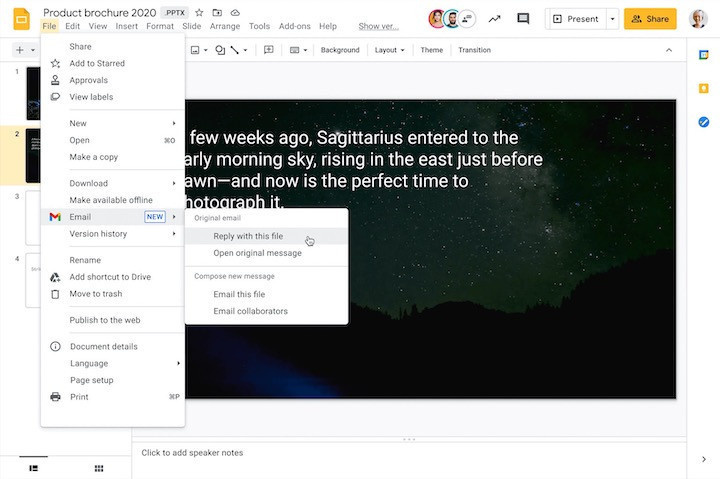Select View labels menu item
The image size is (720, 479).
(x=112, y=97)
